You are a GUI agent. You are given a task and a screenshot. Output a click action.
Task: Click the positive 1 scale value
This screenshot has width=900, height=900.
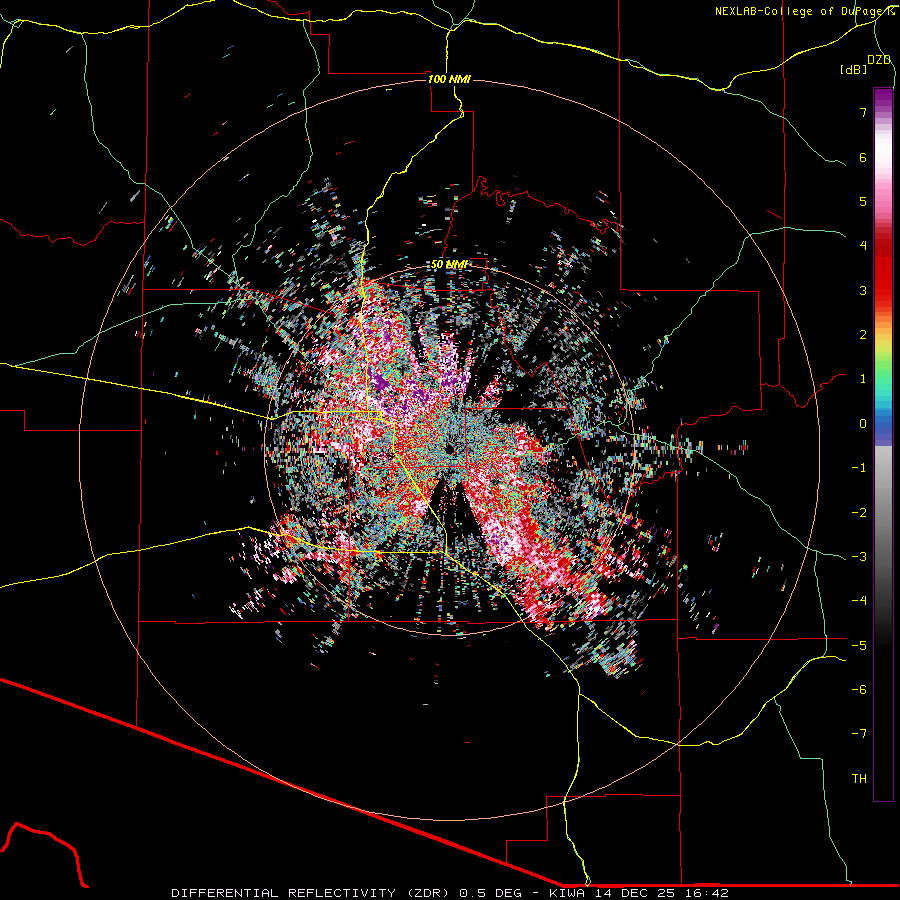pos(863,379)
